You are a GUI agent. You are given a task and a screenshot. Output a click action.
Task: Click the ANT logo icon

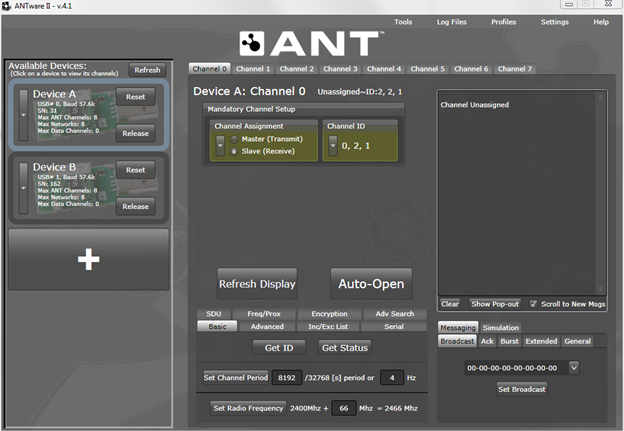coord(252,43)
